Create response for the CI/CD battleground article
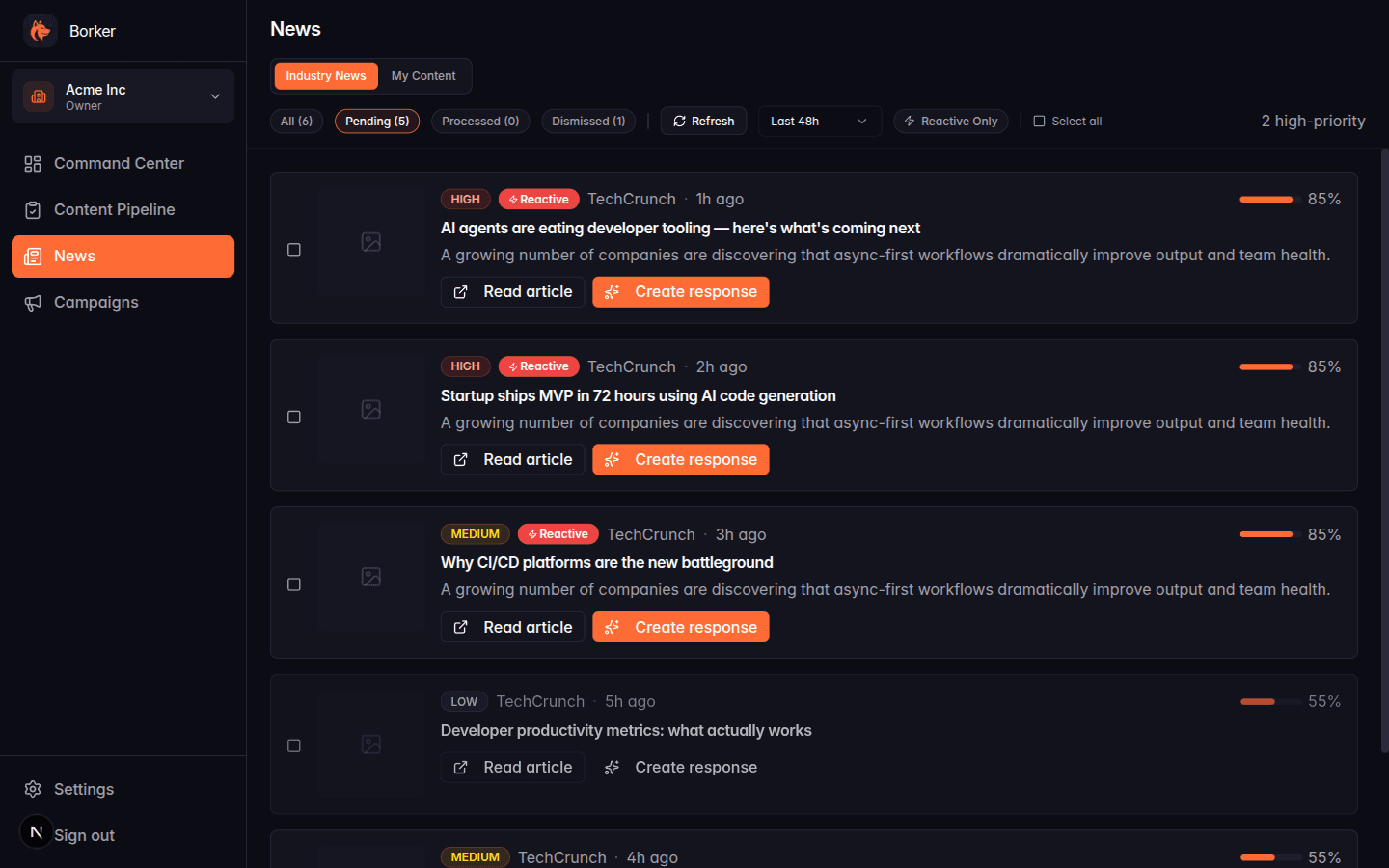 point(681,627)
